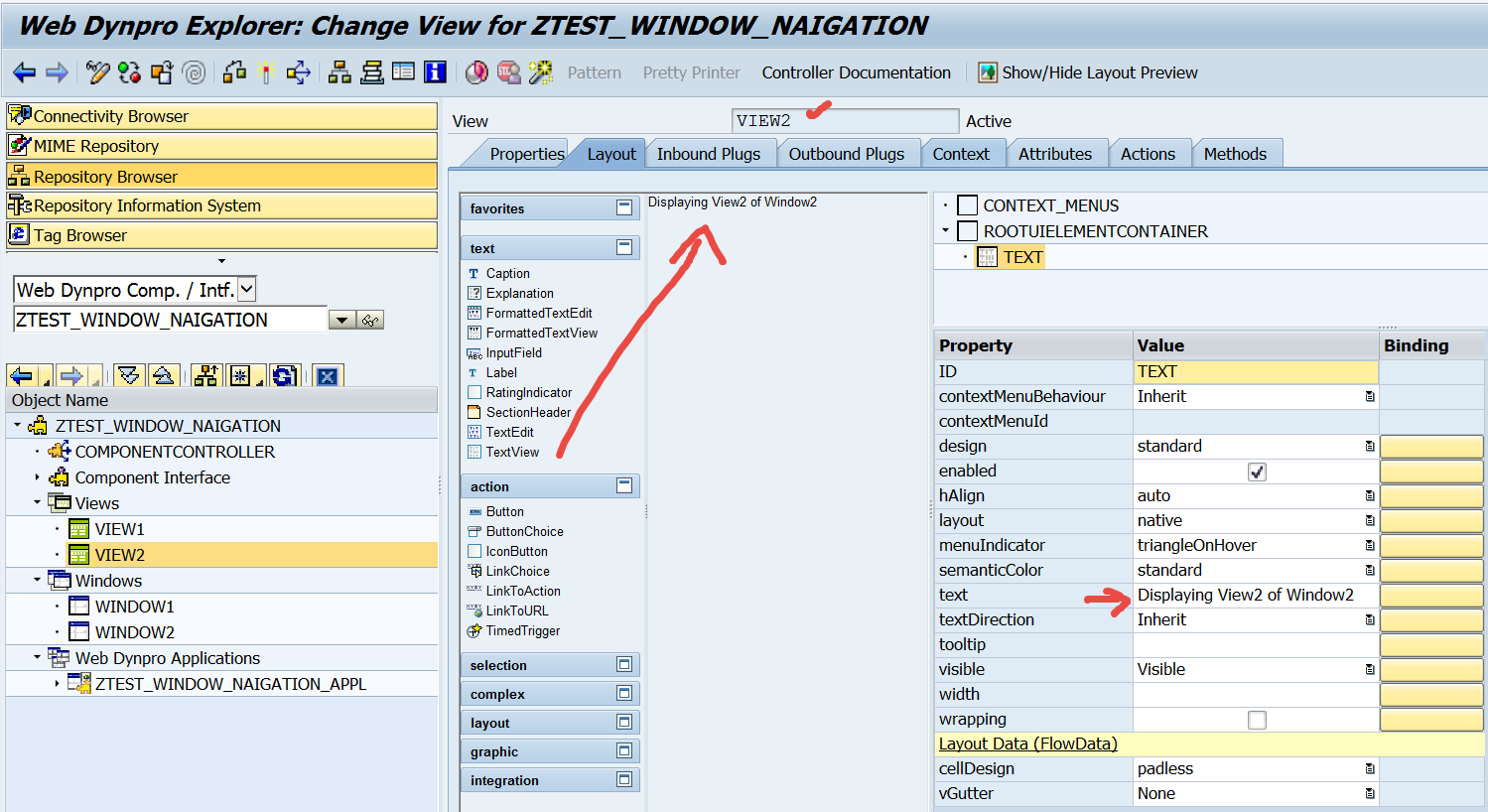The height and width of the screenshot is (812, 1488).
Task: Click the text property value field
Action: click(1255, 595)
